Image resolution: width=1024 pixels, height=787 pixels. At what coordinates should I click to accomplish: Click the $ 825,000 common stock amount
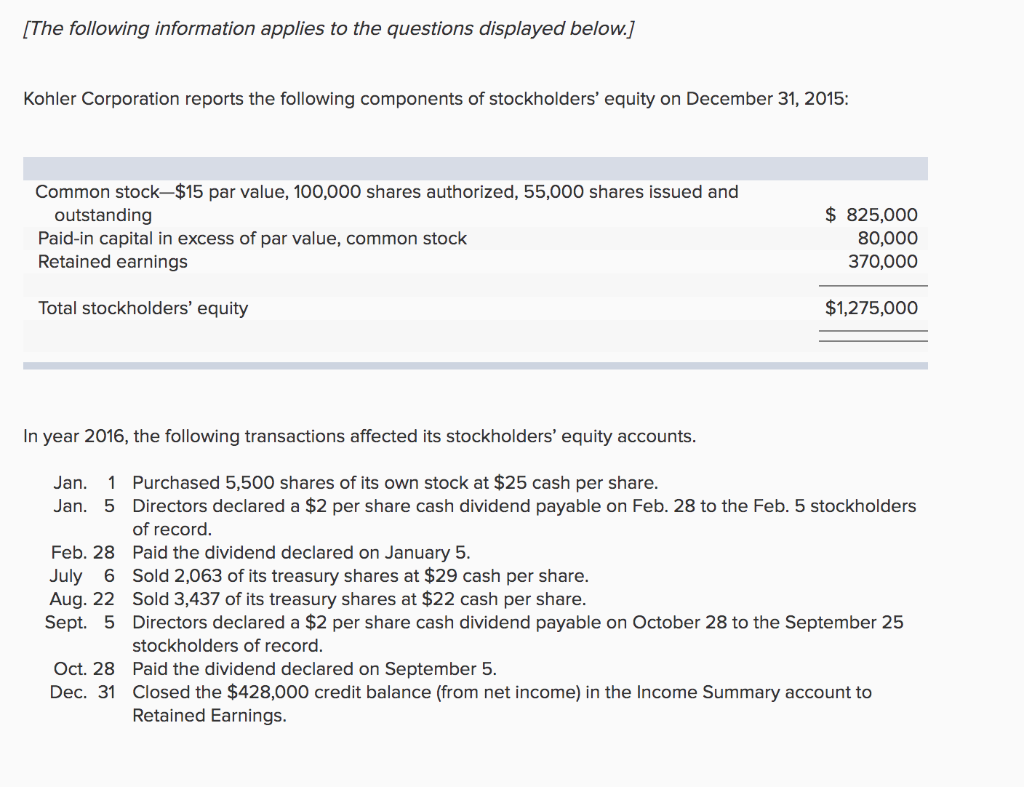pos(871,215)
